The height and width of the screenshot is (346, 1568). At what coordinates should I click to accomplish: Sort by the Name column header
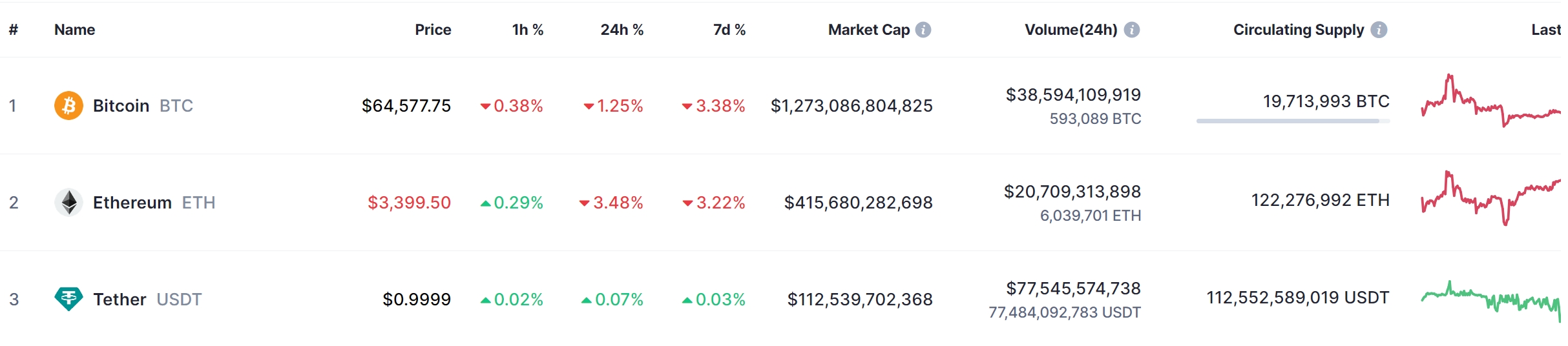[x=74, y=30]
